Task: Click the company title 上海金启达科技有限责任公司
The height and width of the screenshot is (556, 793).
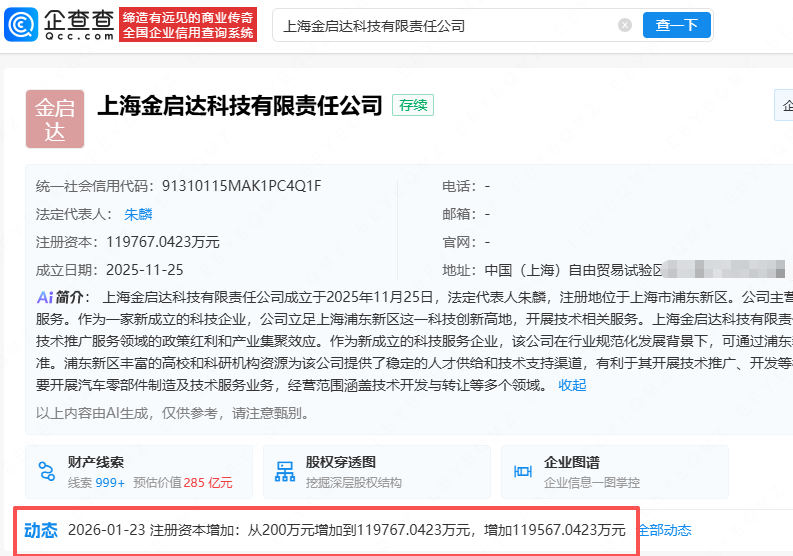Action: (240, 105)
